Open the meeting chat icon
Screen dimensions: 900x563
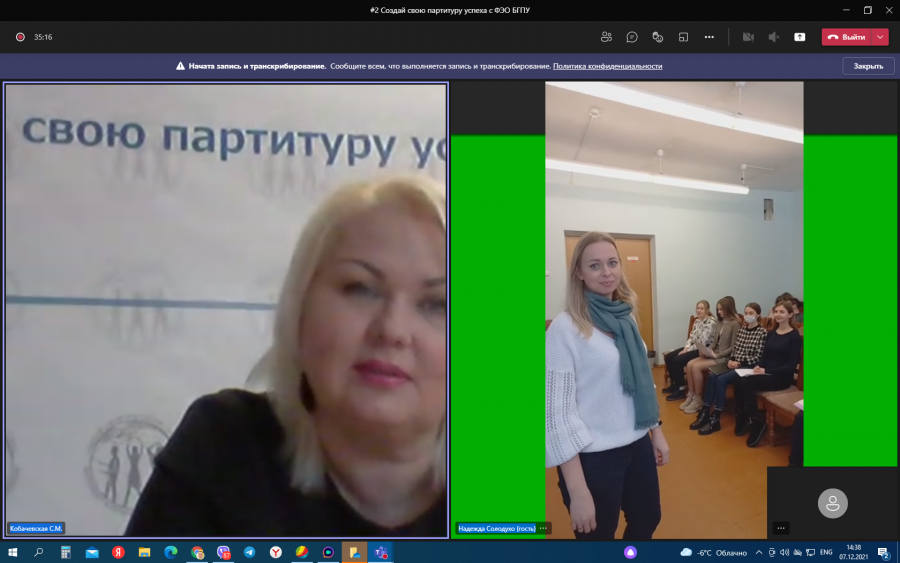[632, 37]
